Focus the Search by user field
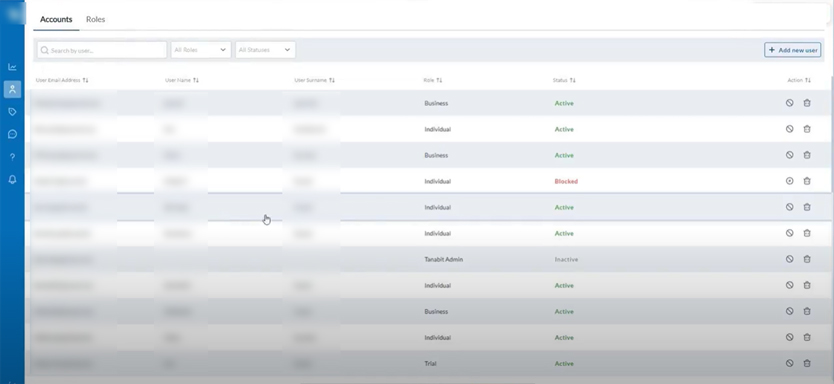This screenshot has height=384, width=834. coord(102,50)
